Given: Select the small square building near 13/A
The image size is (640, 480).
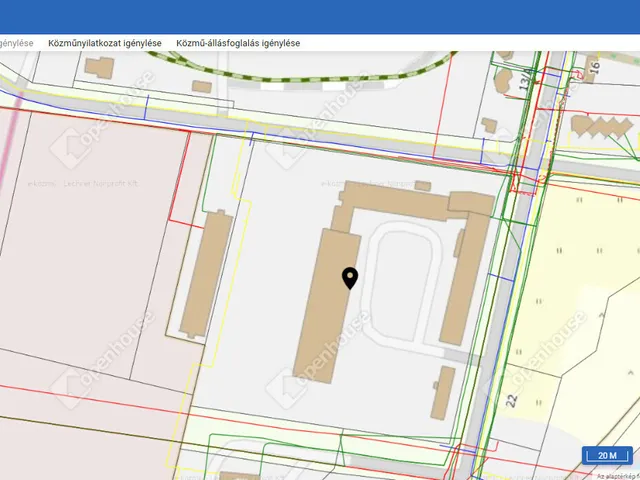Looking at the screenshot, I should (488, 126).
